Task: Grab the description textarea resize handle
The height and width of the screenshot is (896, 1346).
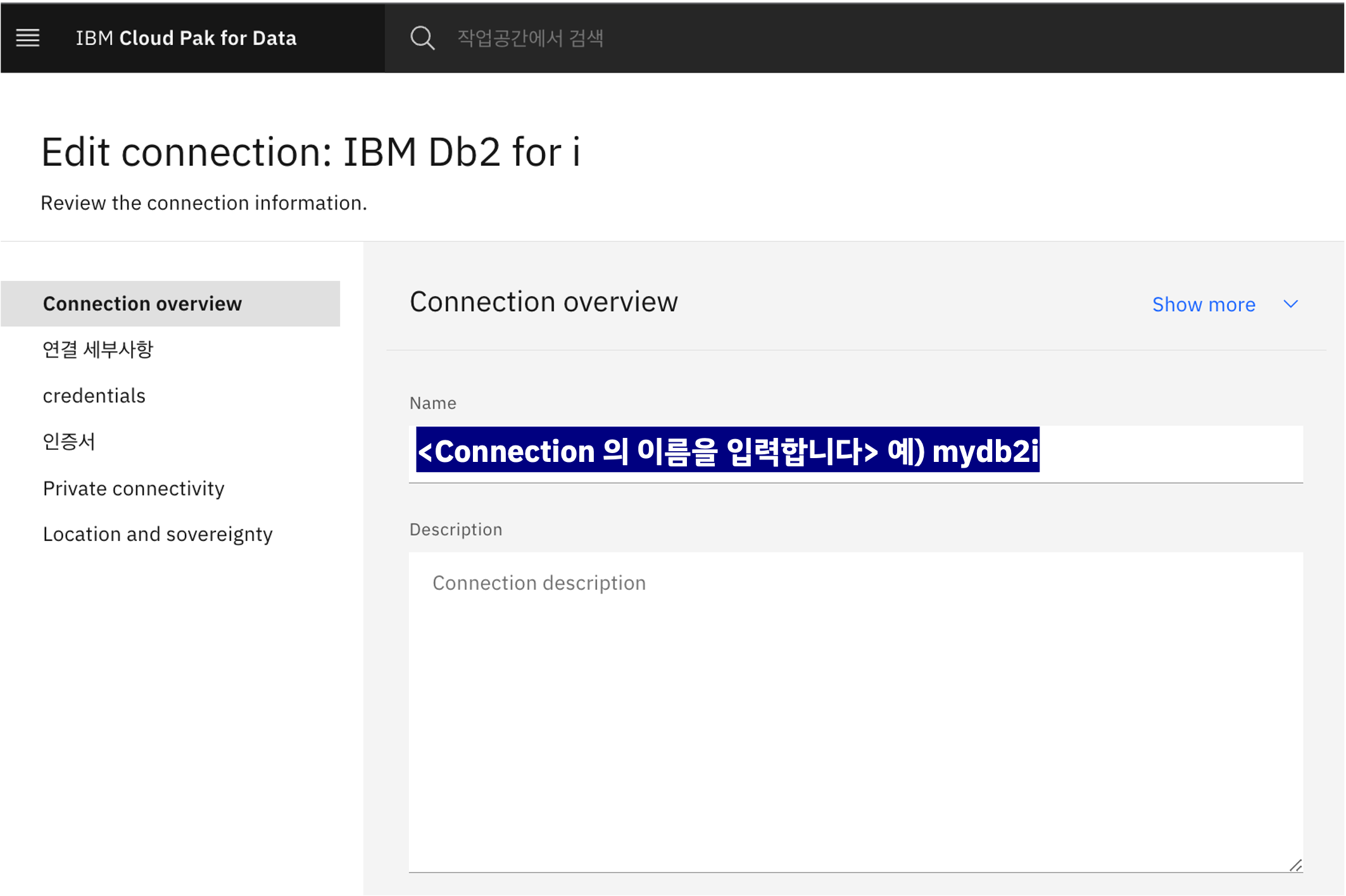Action: (1295, 865)
